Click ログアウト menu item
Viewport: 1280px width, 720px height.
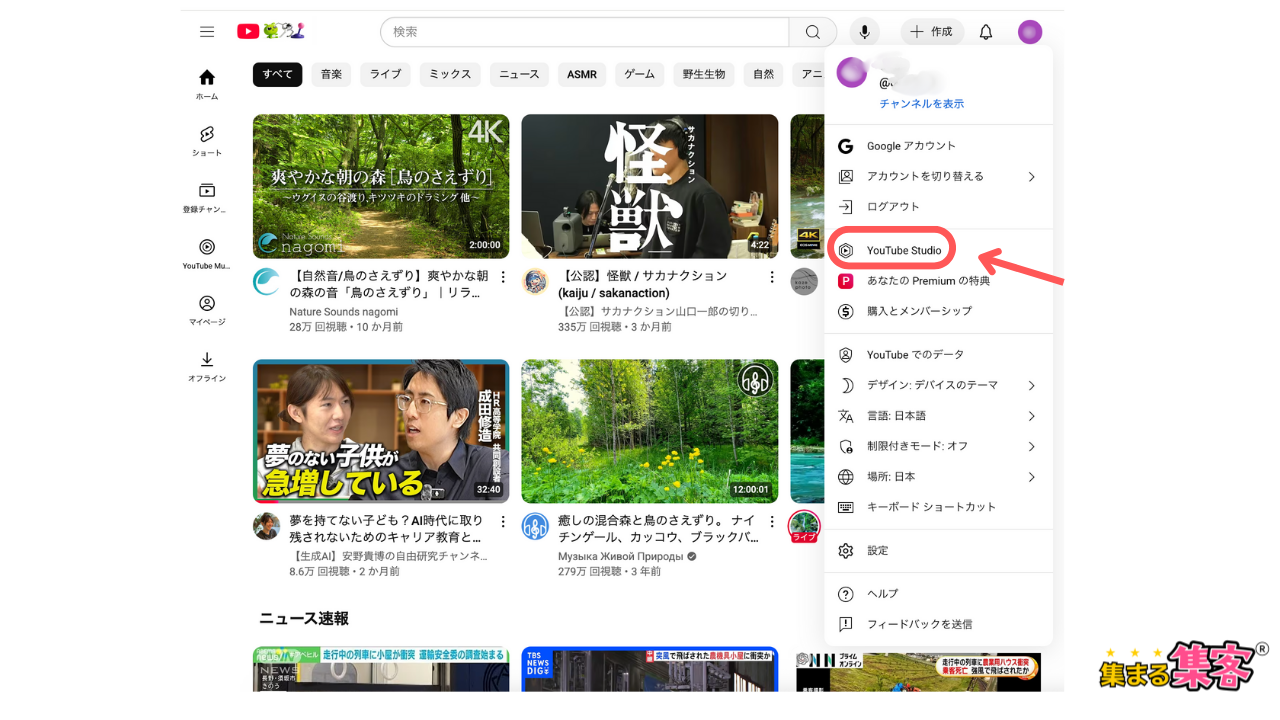(x=939, y=206)
